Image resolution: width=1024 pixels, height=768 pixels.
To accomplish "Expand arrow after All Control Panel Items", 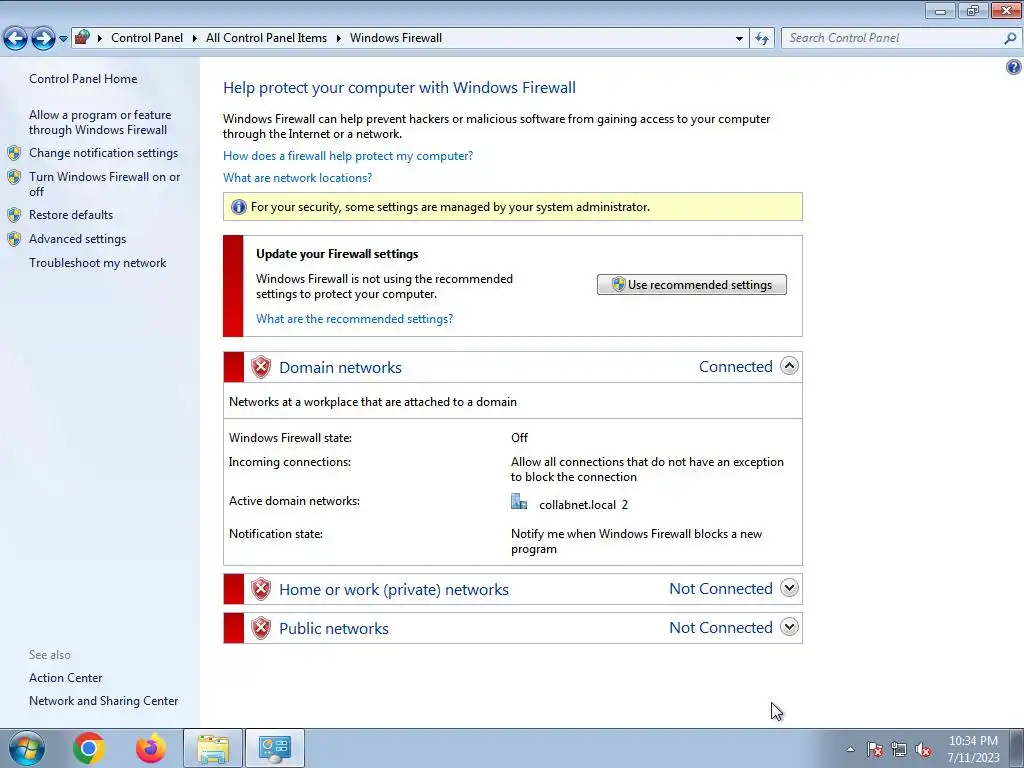I will 338,39.
